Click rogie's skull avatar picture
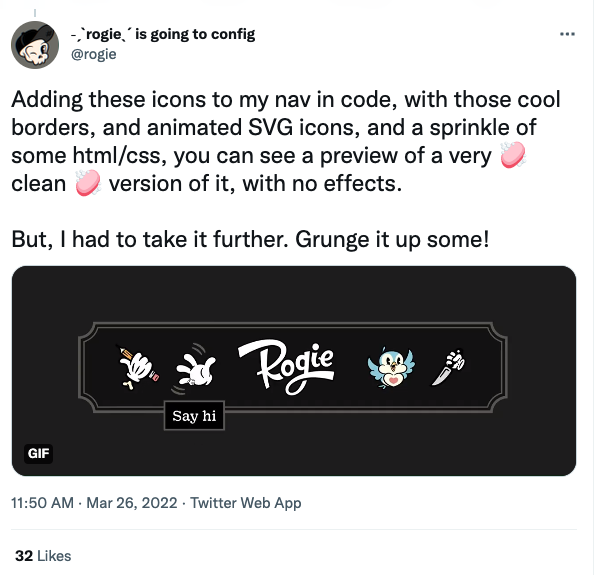This screenshot has height=575, width=594. [35, 45]
